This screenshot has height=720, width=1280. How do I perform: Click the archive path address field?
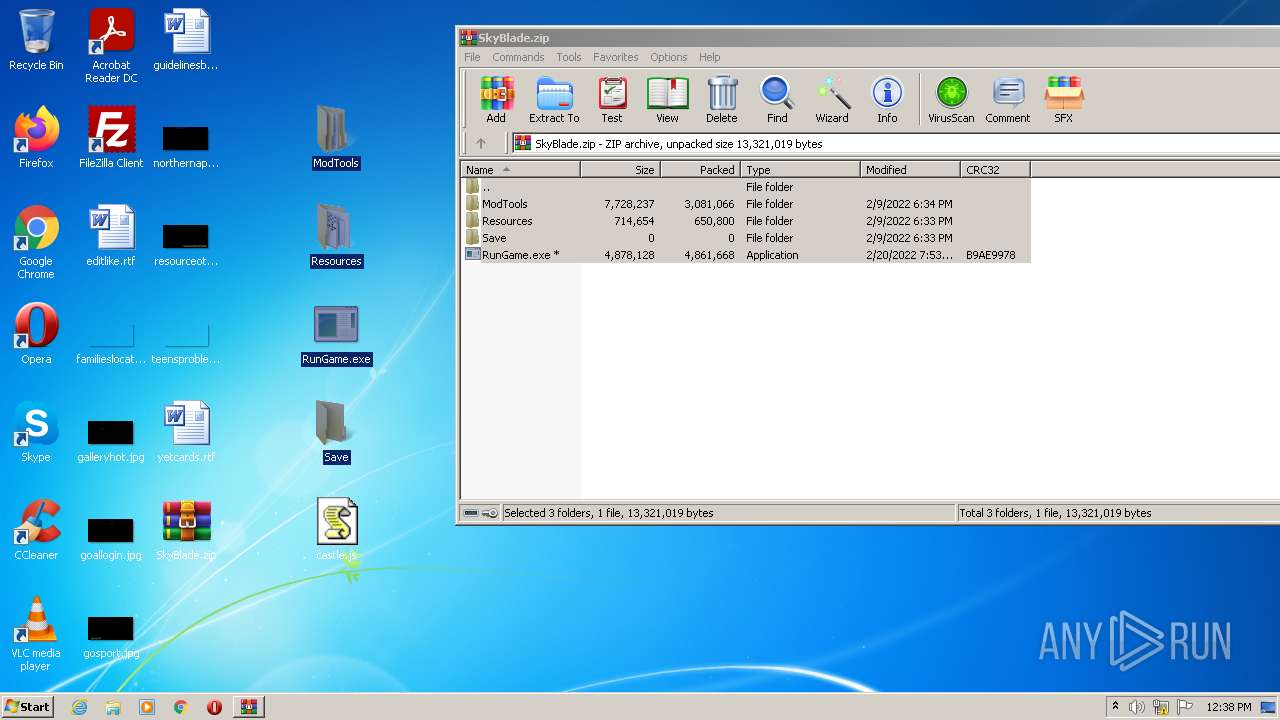[x=895, y=144]
